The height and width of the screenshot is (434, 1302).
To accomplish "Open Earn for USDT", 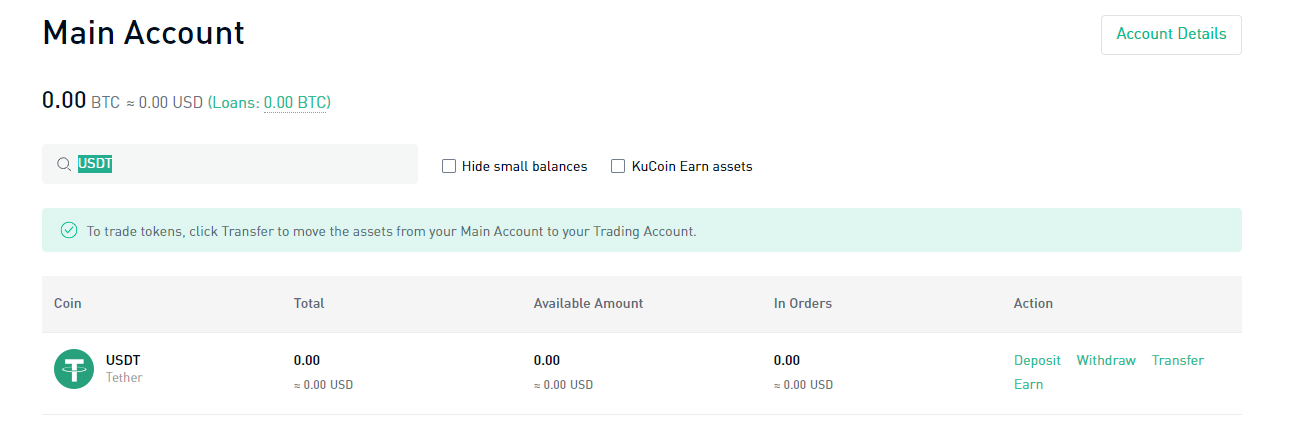I will 1028,384.
